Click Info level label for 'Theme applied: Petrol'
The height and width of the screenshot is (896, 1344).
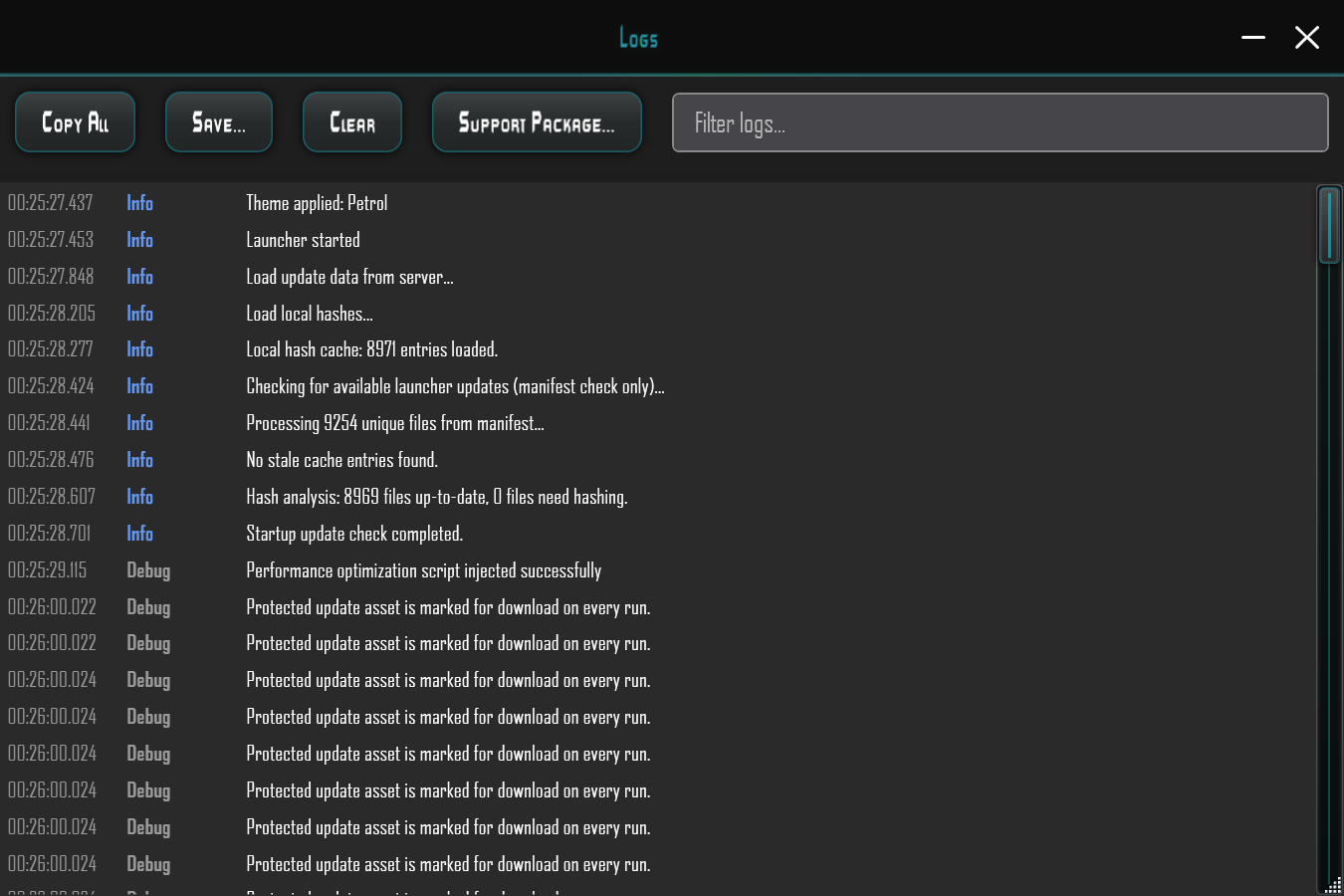tap(139, 203)
